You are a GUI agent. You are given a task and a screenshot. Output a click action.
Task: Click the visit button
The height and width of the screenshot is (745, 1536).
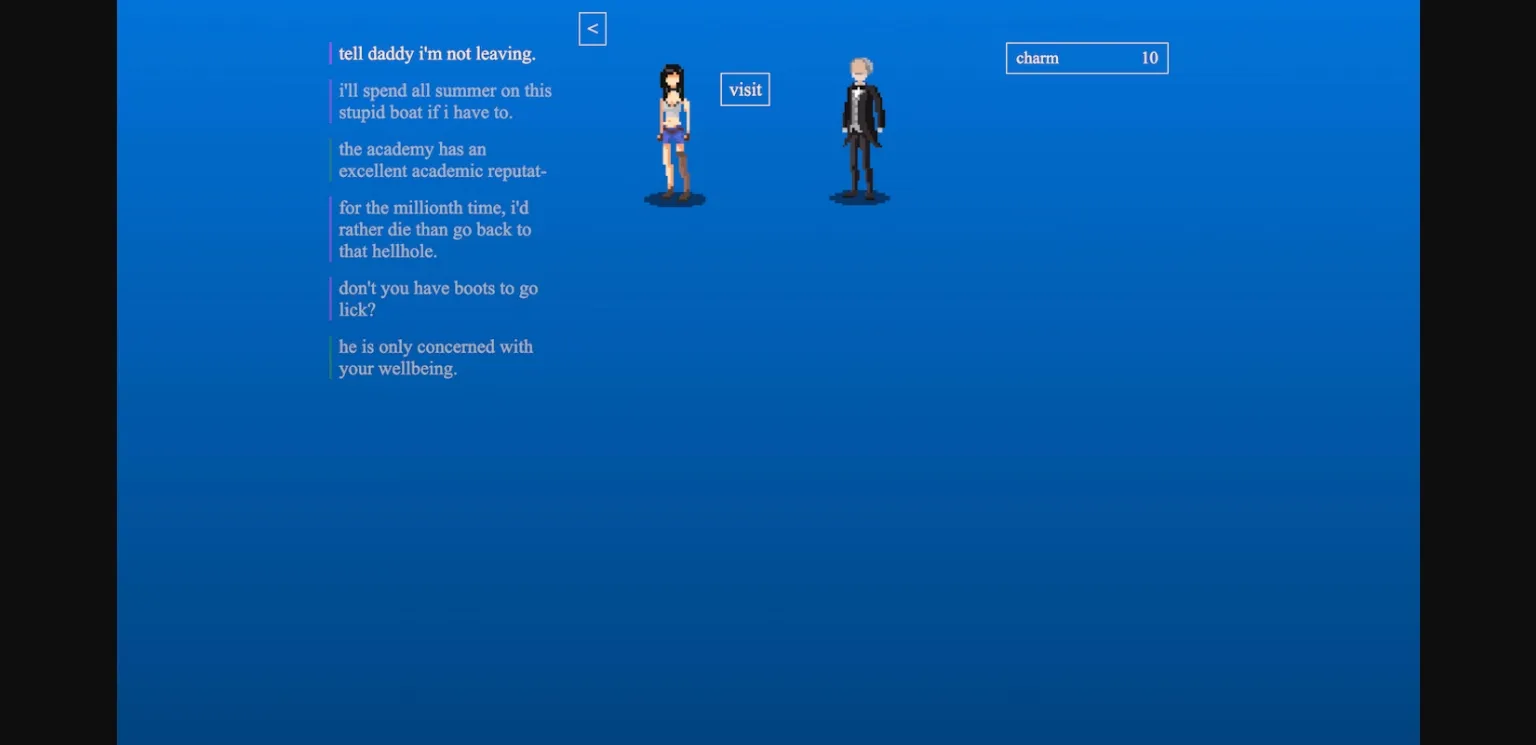(x=744, y=89)
